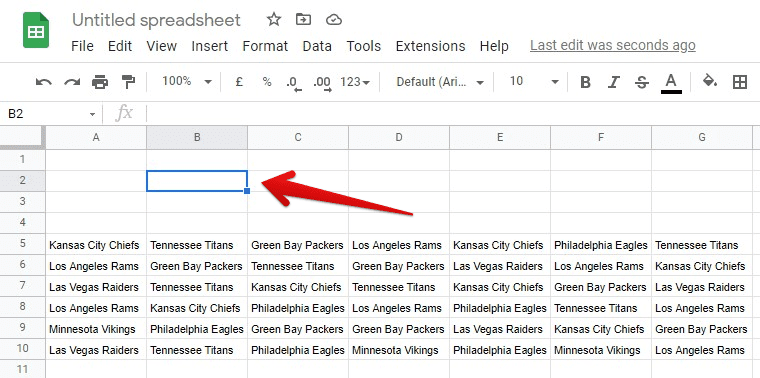
Task: Open the Data menu
Action: (x=317, y=46)
